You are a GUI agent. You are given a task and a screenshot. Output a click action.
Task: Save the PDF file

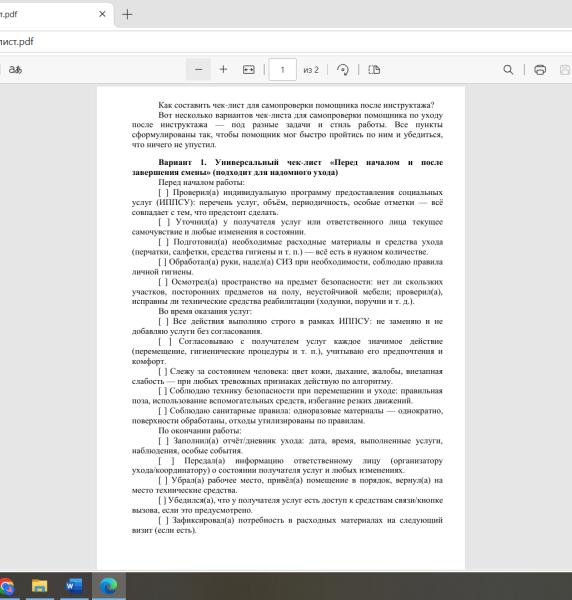point(565,70)
